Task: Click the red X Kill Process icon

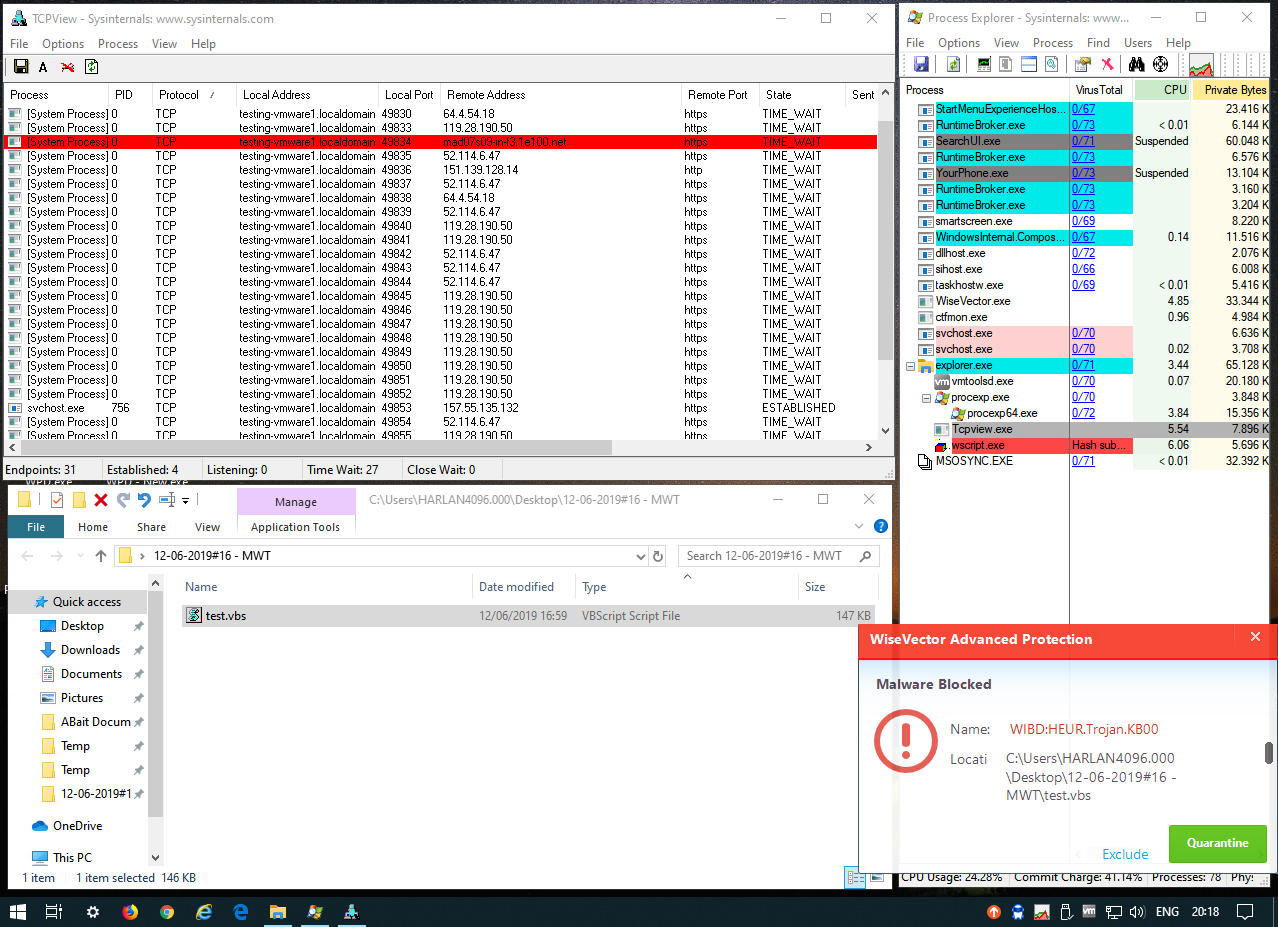Action: click(1107, 65)
